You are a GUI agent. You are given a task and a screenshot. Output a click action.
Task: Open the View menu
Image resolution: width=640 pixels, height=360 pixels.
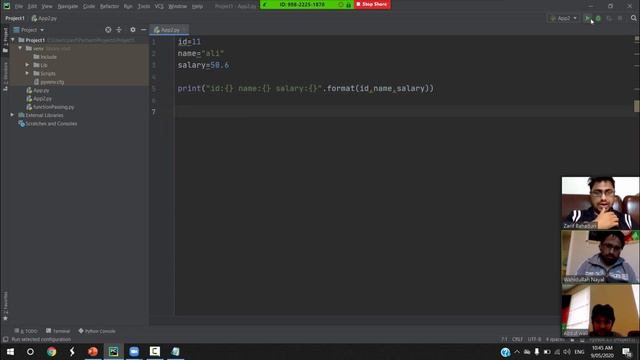[x=47, y=7]
